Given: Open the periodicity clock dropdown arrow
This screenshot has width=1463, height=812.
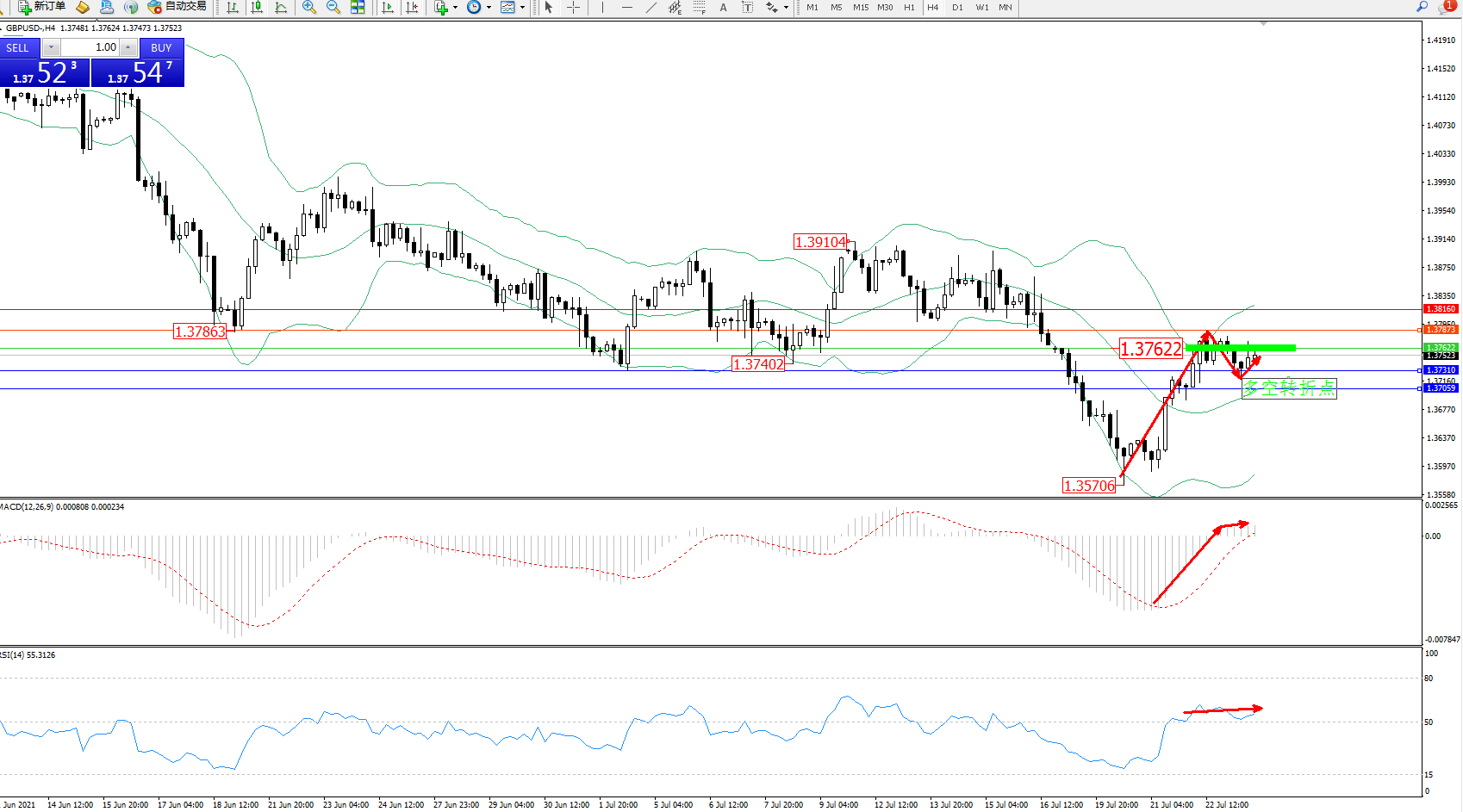Looking at the screenshot, I should [489, 8].
